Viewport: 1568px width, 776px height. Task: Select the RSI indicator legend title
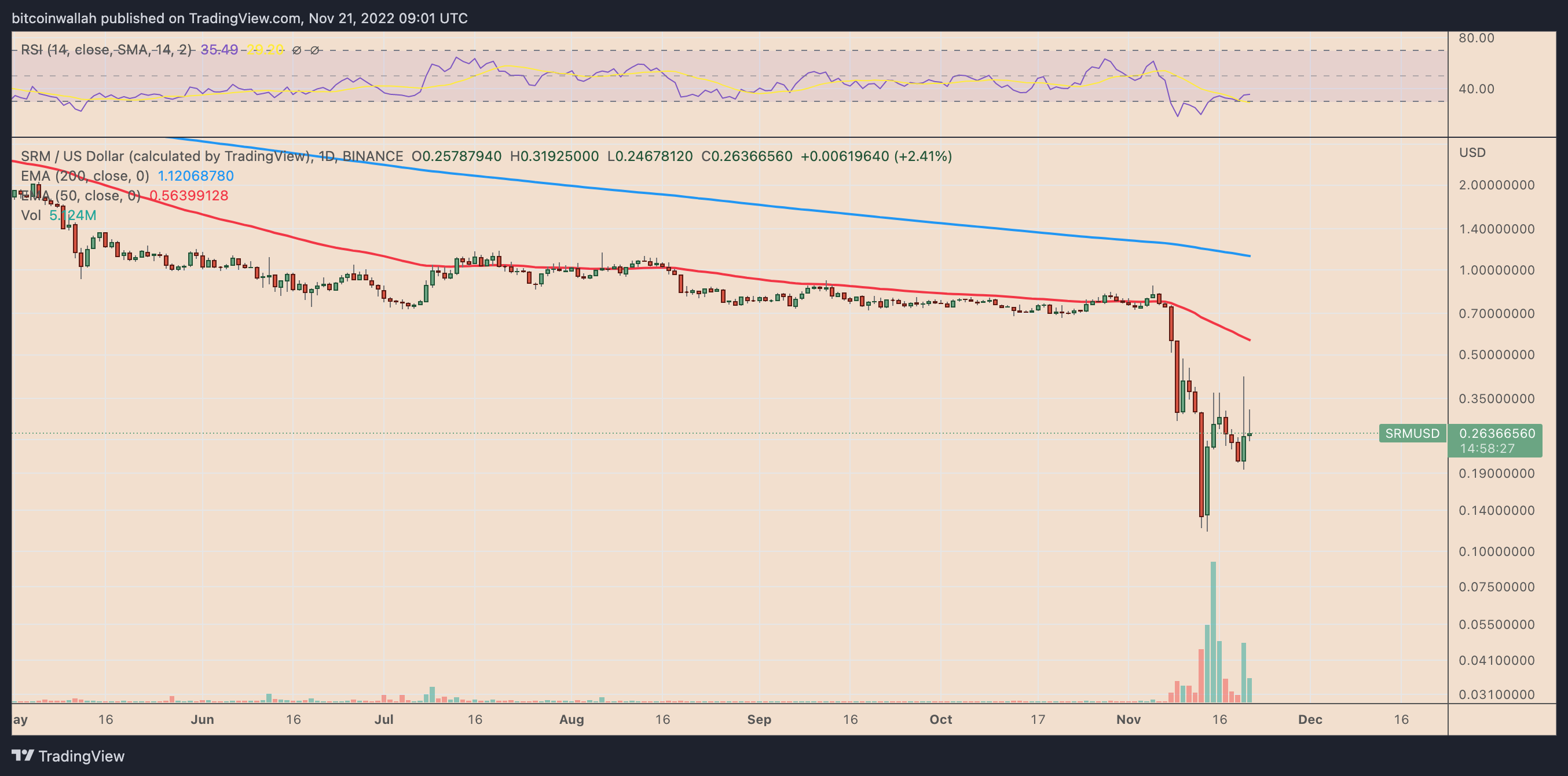(x=106, y=50)
